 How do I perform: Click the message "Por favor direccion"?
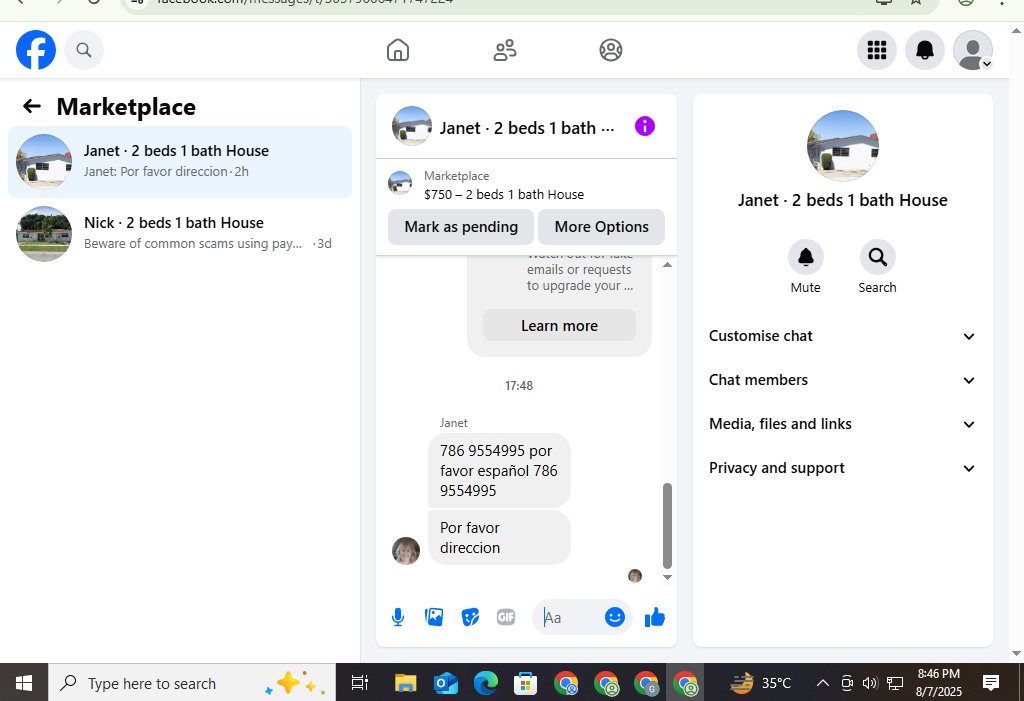(x=499, y=537)
